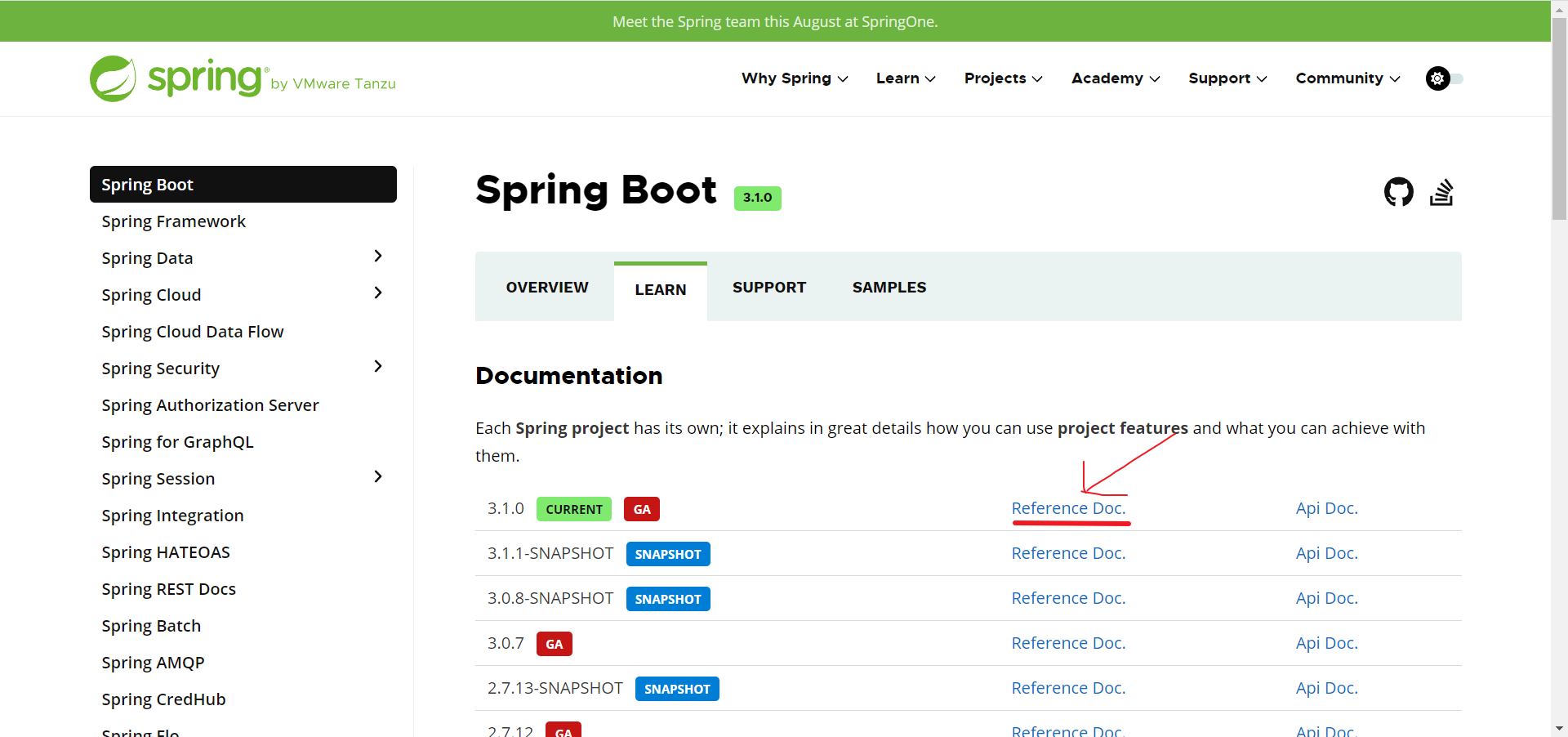
Task: Expand the Academy navigation menu
Action: [x=1116, y=78]
